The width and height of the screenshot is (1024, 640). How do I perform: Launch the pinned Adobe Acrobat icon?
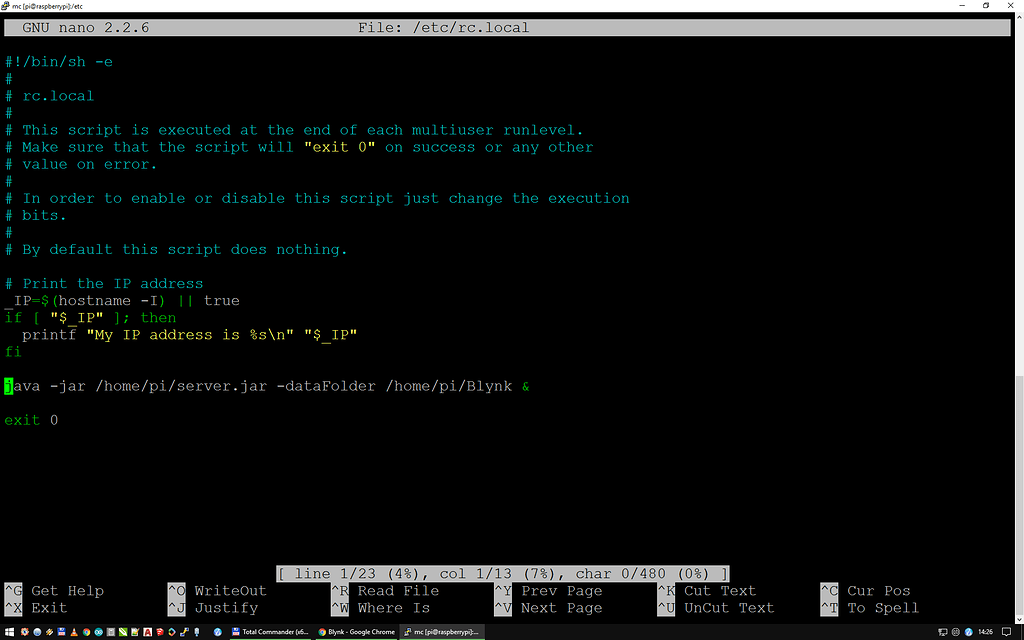coord(147,631)
